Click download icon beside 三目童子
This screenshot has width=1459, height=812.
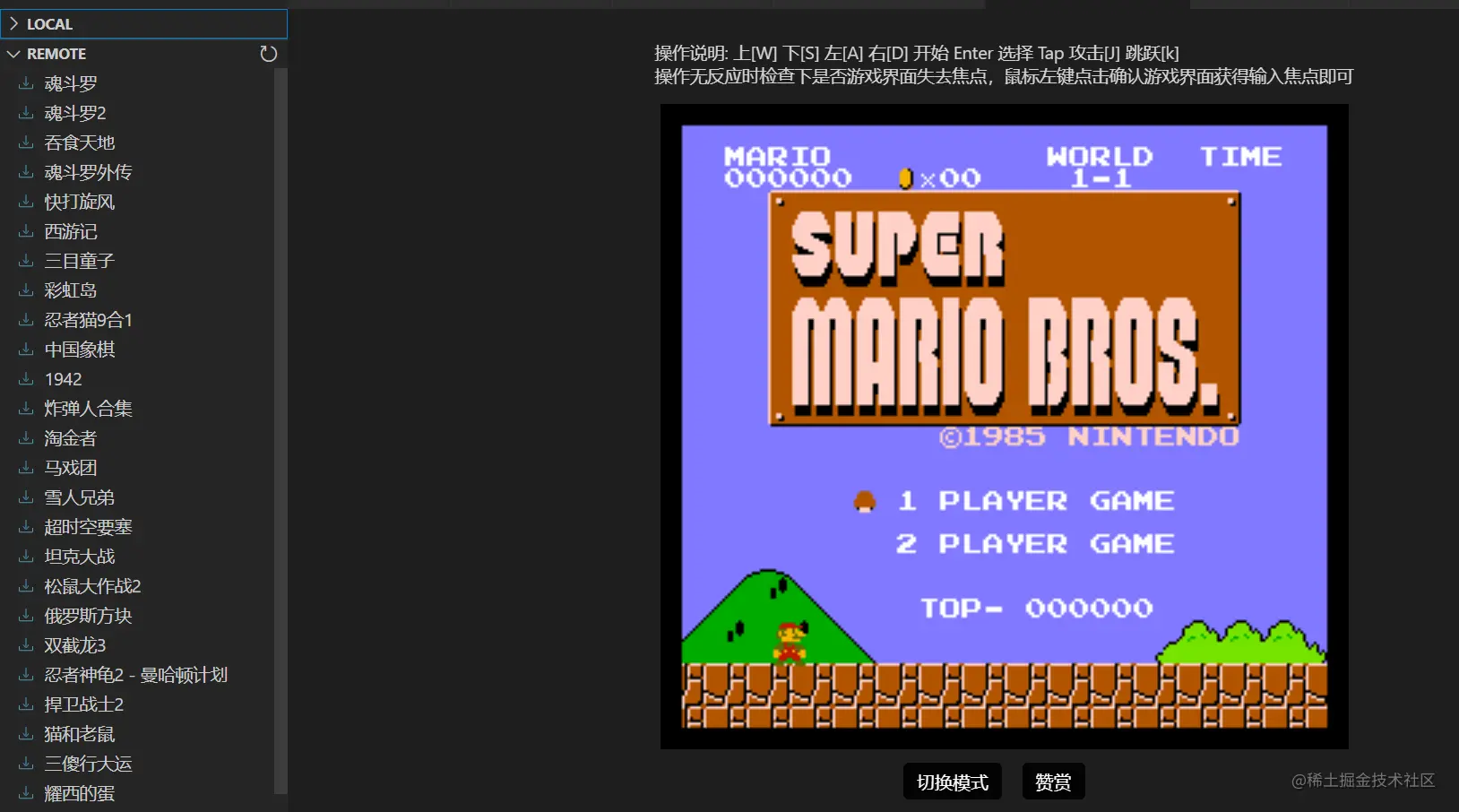tap(26, 261)
